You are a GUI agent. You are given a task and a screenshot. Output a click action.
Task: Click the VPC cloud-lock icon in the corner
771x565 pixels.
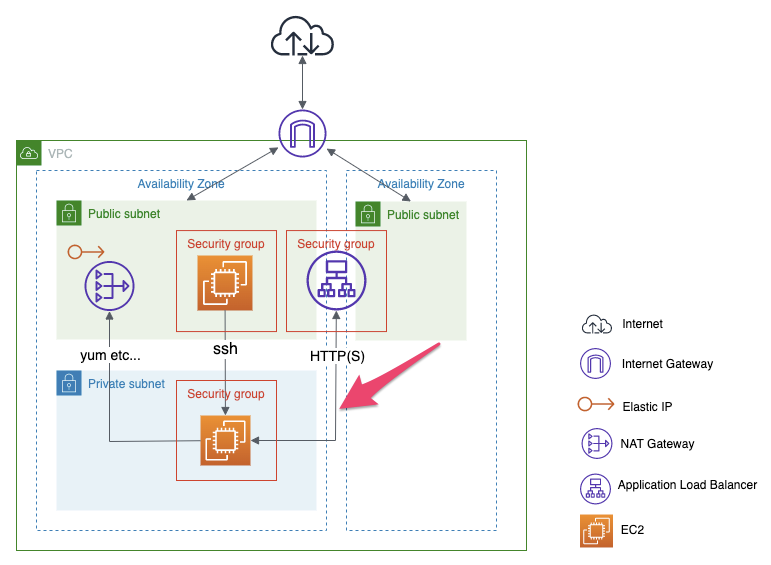click(29, 153)
